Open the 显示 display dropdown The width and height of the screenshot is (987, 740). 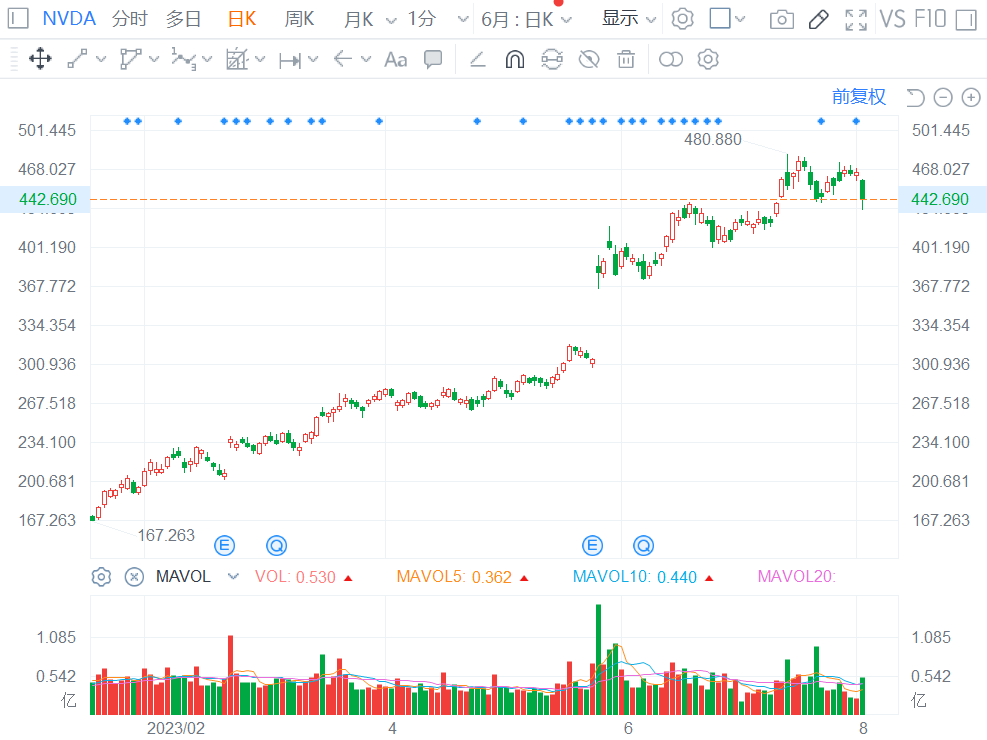click(x=629, y=19)
